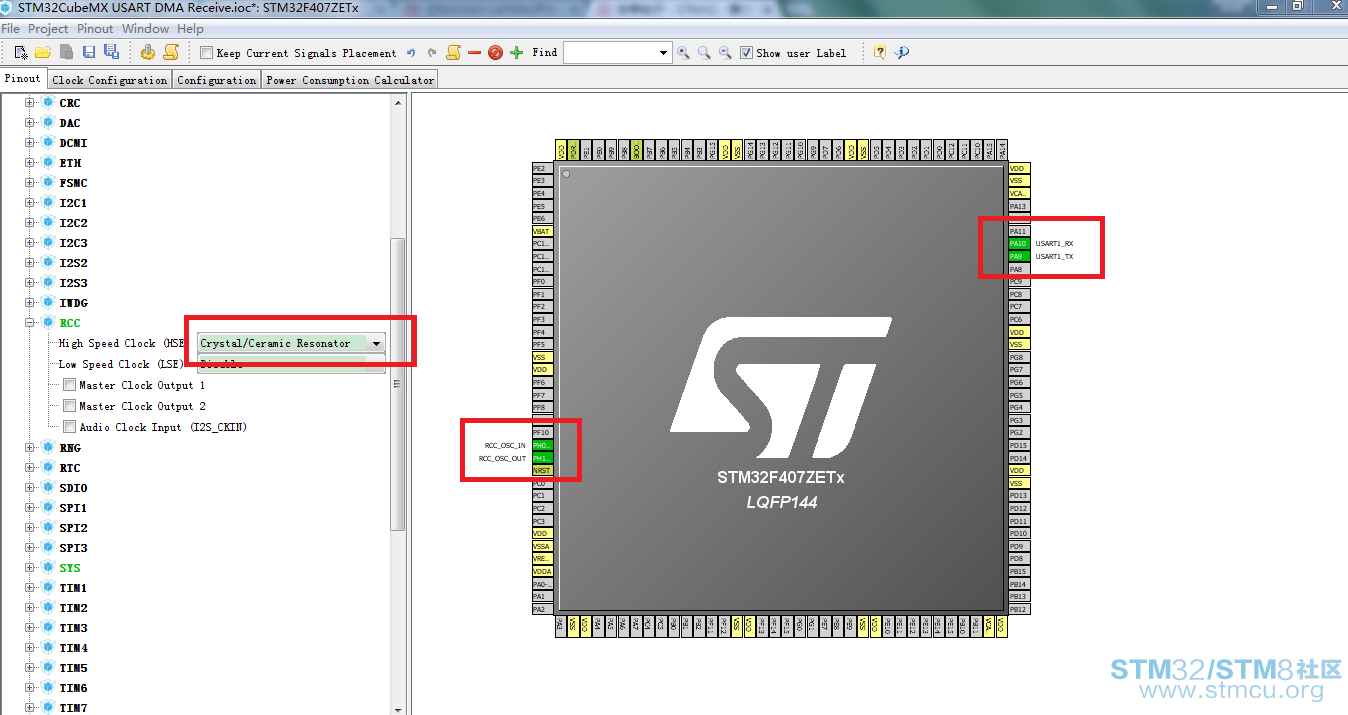Click the Save Project floppy icon
This screenshot has height=715, width=1348.
[x=89, y=52]
